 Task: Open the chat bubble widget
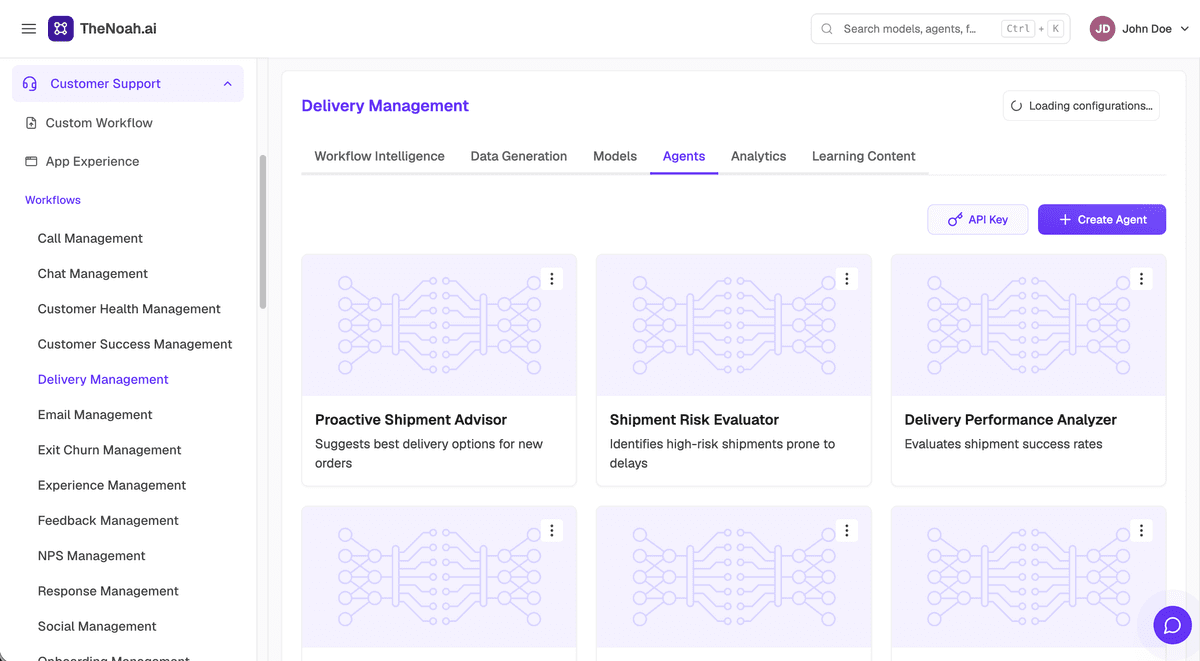tap(1172, 626)
